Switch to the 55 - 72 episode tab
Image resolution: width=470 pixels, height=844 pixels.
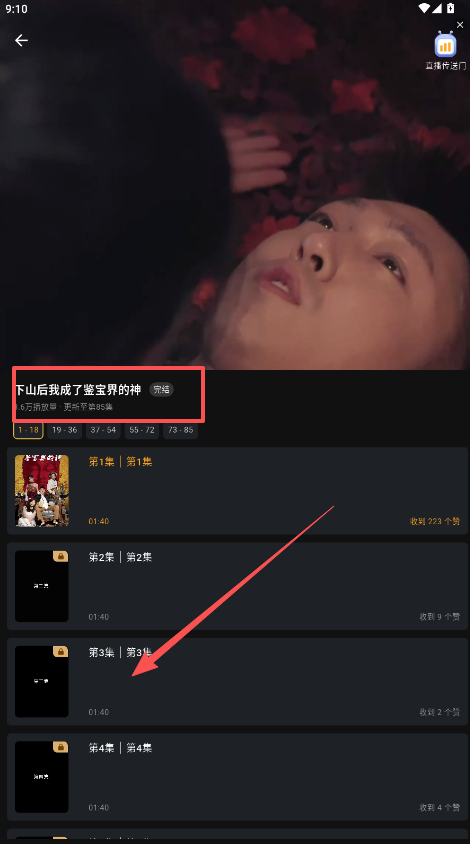pos(142,430)
